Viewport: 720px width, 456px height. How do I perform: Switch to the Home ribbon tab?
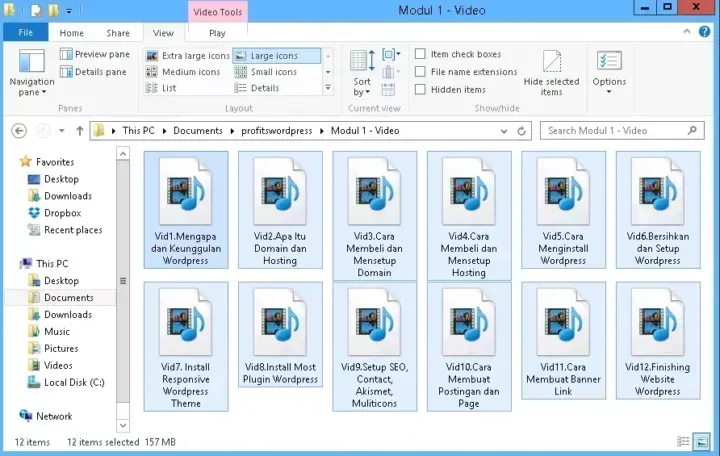(72, 33)
